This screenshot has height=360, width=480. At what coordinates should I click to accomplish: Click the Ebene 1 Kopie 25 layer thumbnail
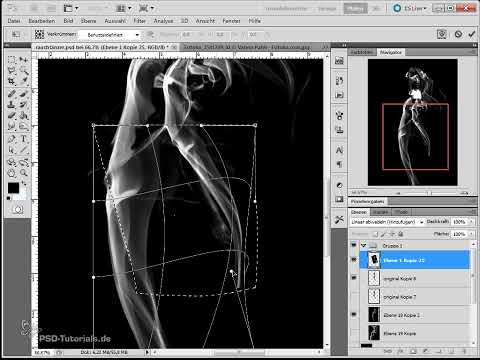click(374, 260)
